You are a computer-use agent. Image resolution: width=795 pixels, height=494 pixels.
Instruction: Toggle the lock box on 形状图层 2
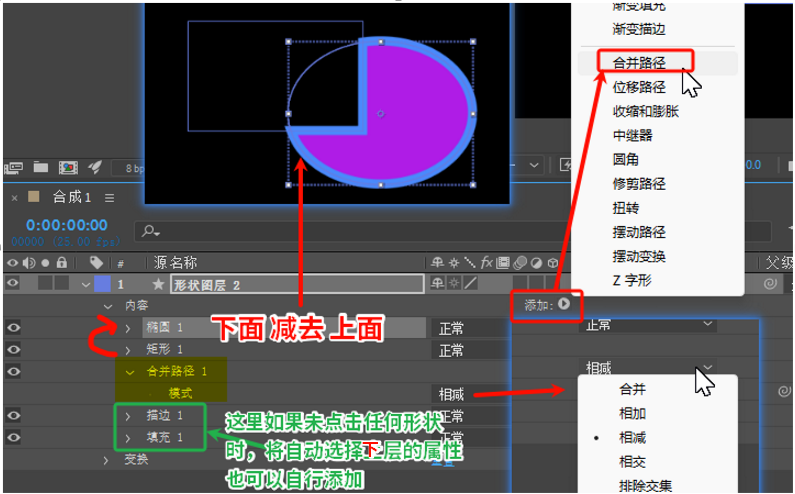point(62,283)
